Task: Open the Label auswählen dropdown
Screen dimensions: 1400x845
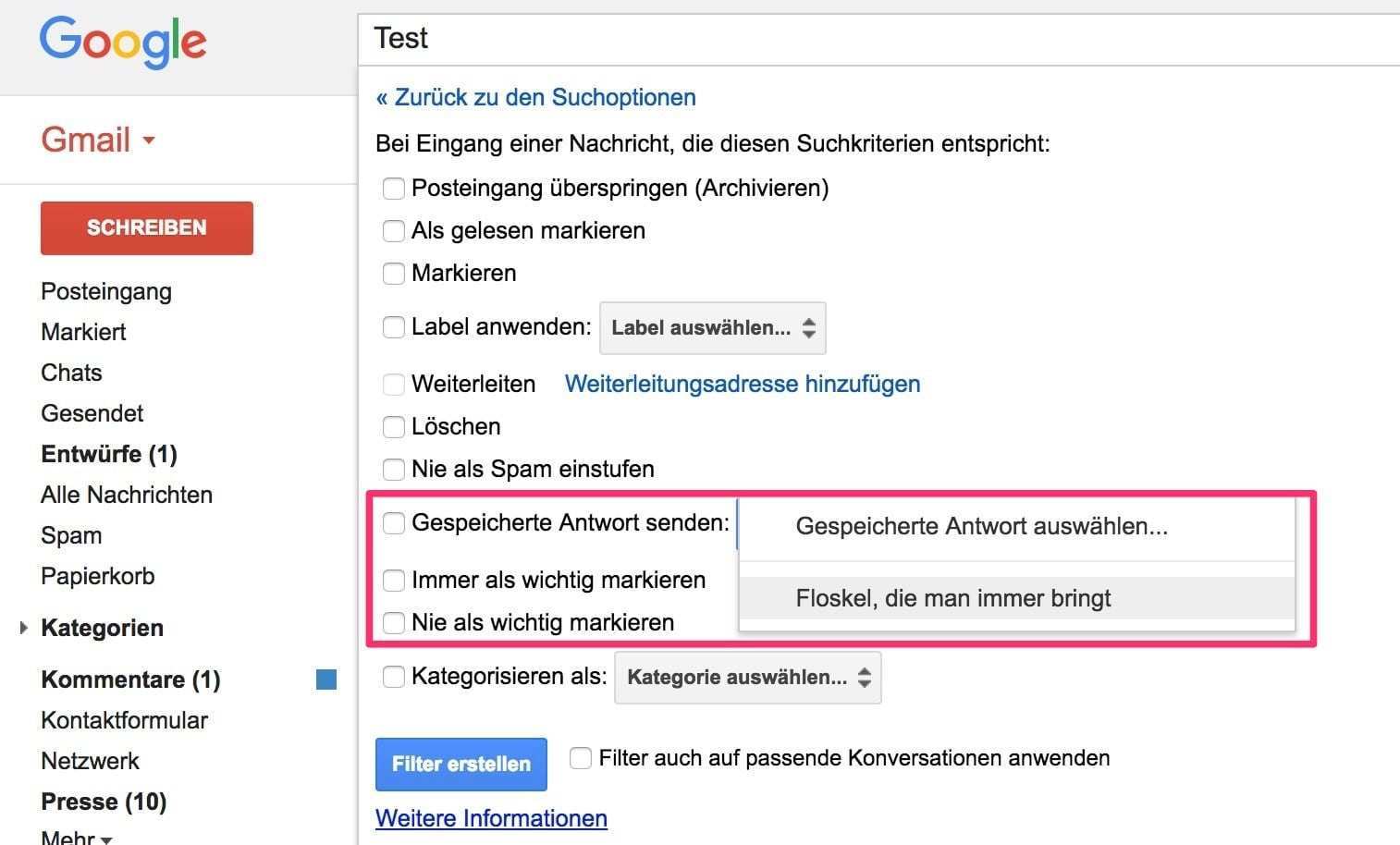Action: 712,328
